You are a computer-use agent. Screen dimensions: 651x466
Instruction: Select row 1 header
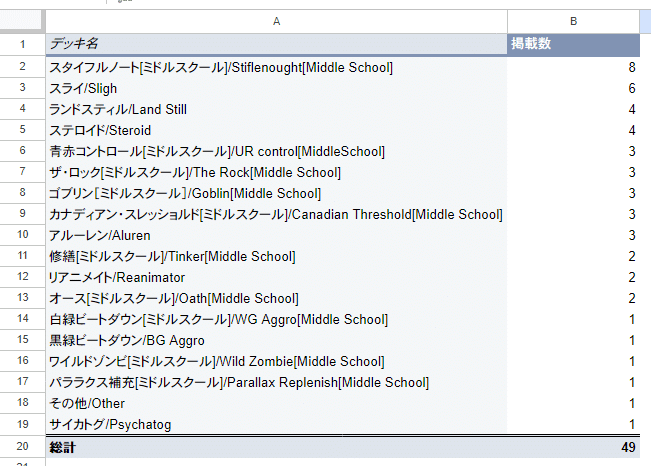click(x=22, y=44)
